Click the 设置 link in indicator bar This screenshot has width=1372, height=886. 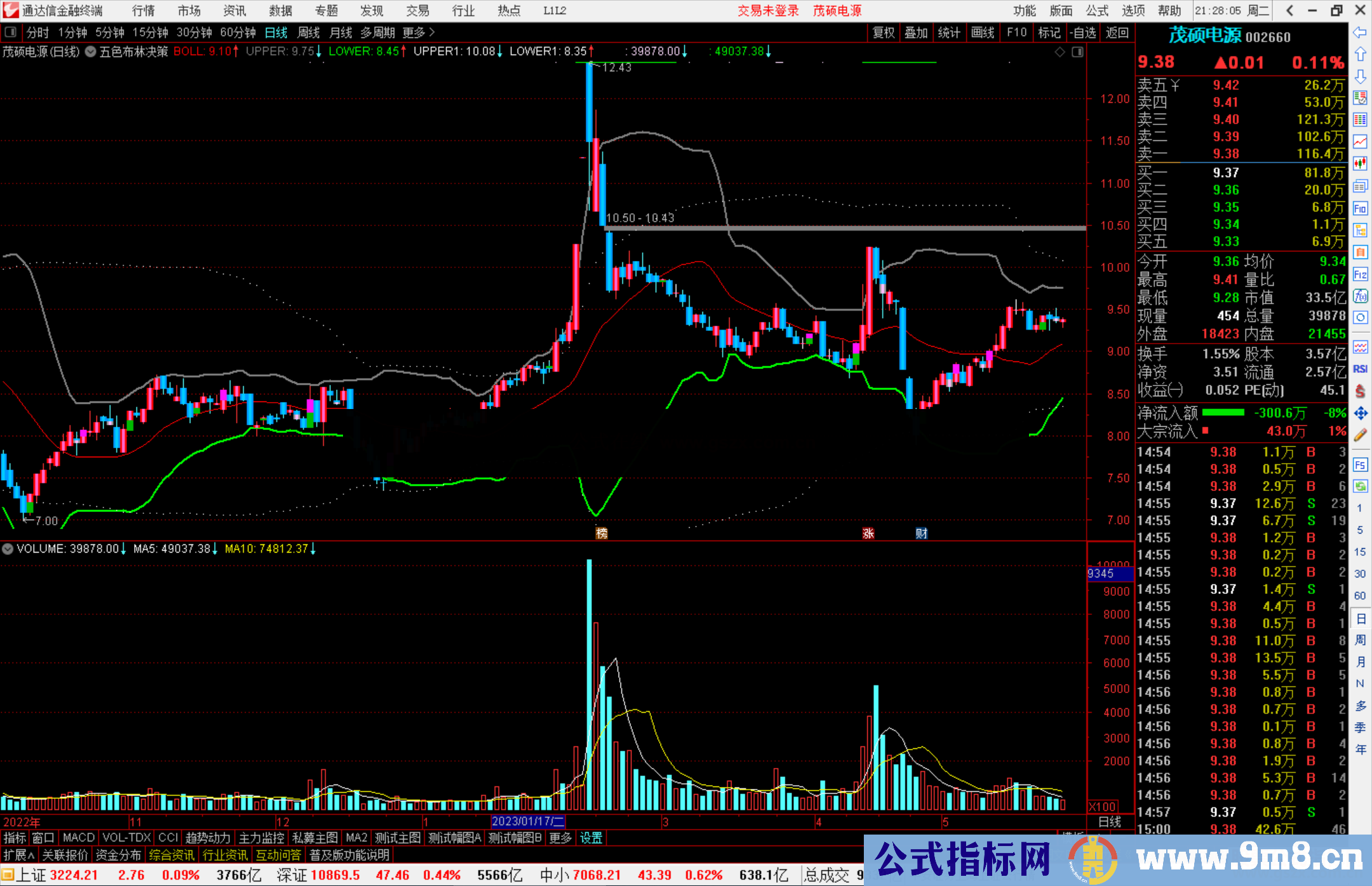click(591, 838)
